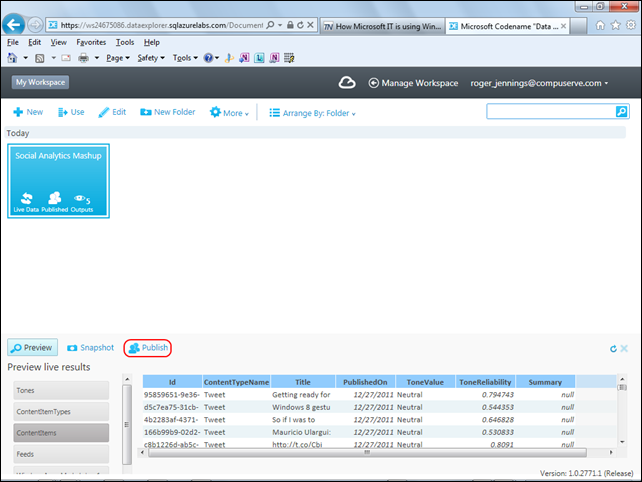This screenshot has height=482, width=642.
Task: Switch to How Microsoft IT is using Win tab
Action: (x=382, y=26)
